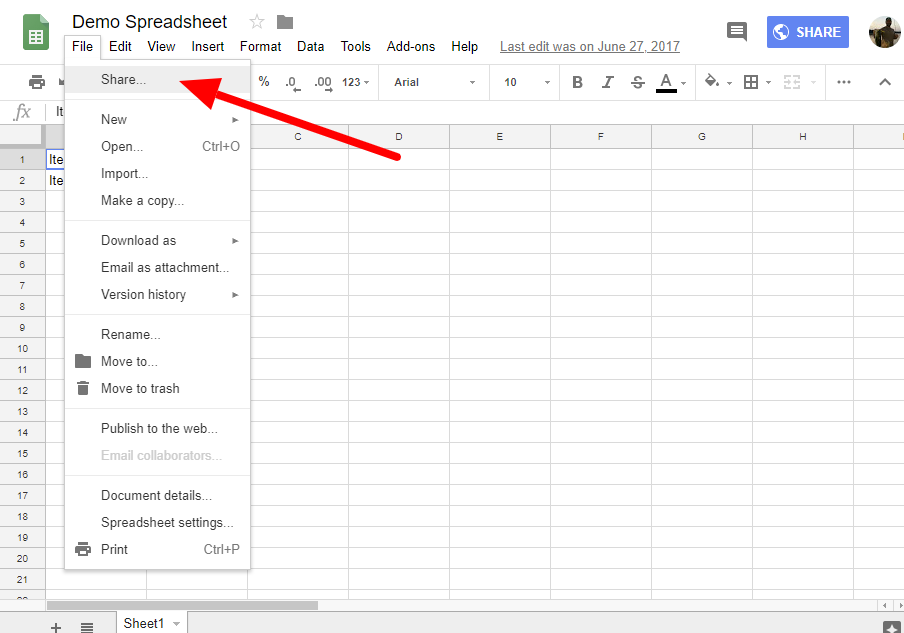The image size is (904, 633).
Task: Open the comments speech bubble icon
Action: 737,31
